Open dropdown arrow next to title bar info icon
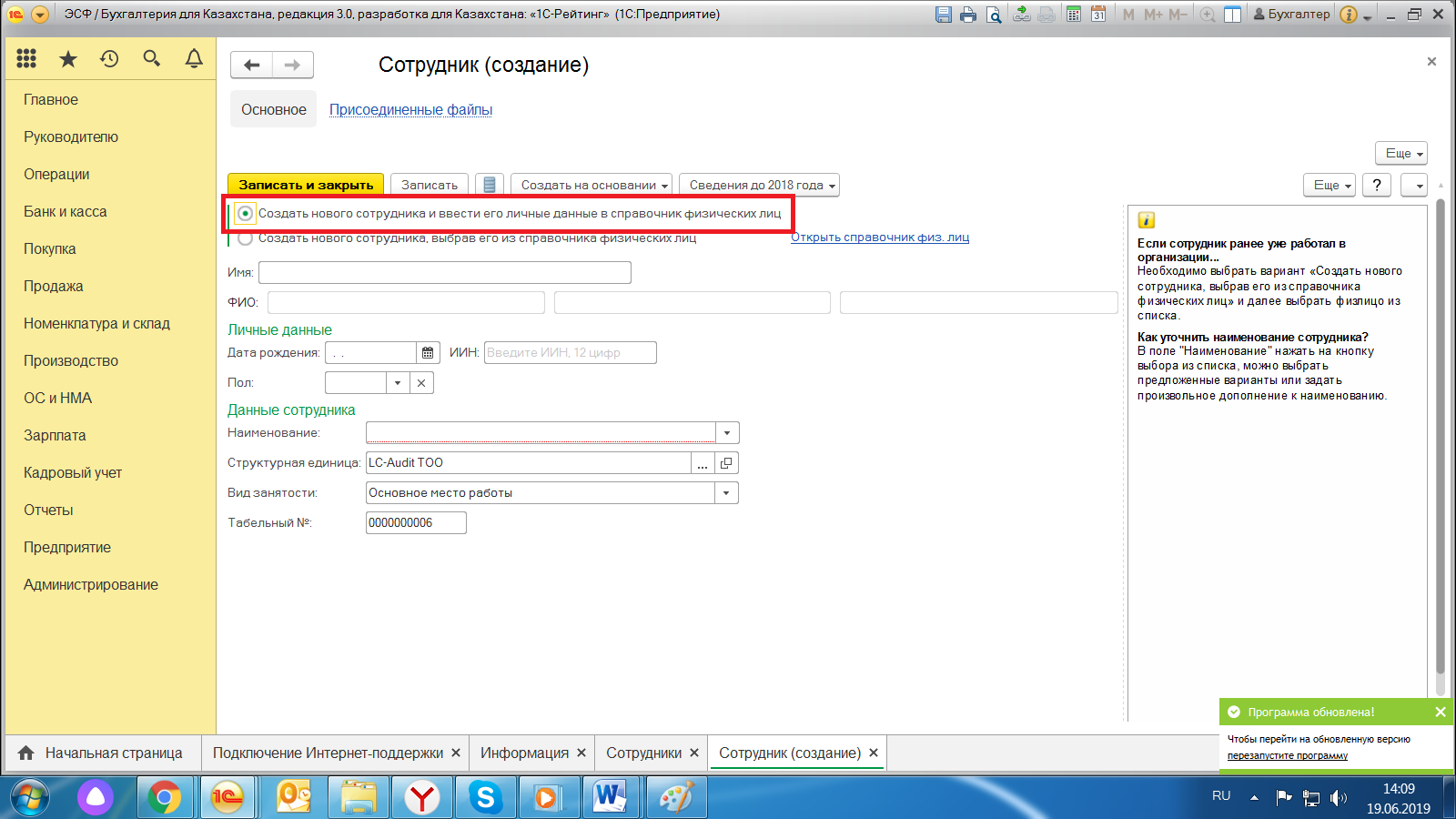Screen dimensions: 1456x819 tap(1367, 16)
